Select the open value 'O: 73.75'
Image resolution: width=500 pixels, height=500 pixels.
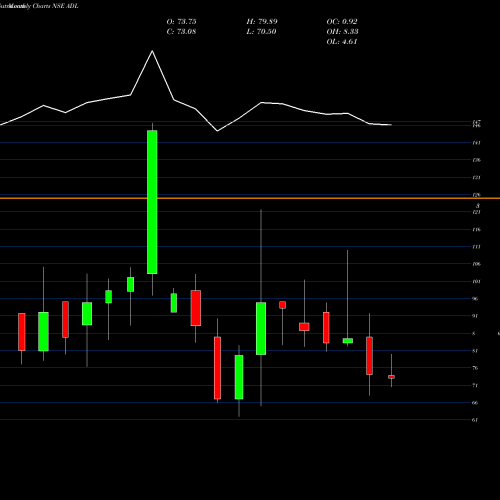(181, 22)
